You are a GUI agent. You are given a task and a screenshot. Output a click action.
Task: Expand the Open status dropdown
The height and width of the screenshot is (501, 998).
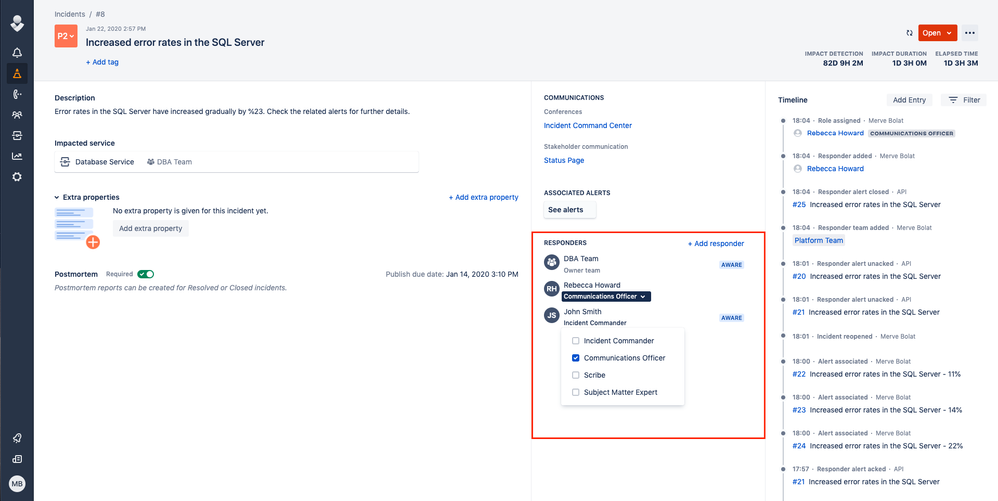pyautogui.click(x=938, y=33)
